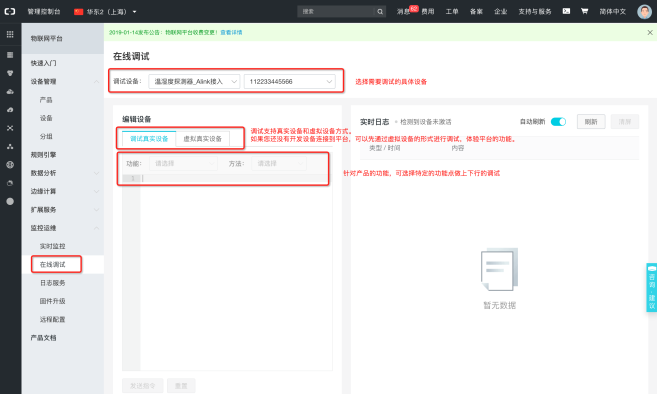Viewport: 657px width, 394px height.
Task: Switch to the 虚拟真实设备 tab
Action: [x=202, y=139]
